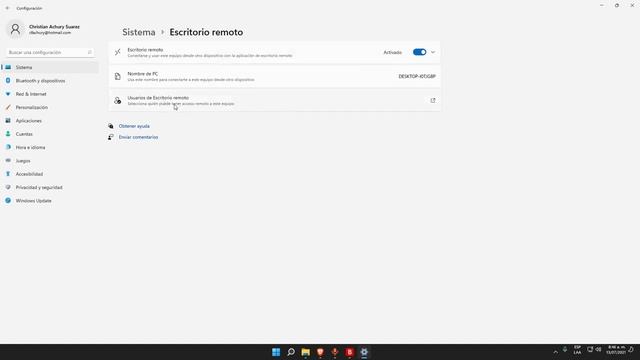Image resolution: width=640 pixels, height=360 pixels.
Task: Open the Enviar comentarios link
Action: [x=138, y=137]
